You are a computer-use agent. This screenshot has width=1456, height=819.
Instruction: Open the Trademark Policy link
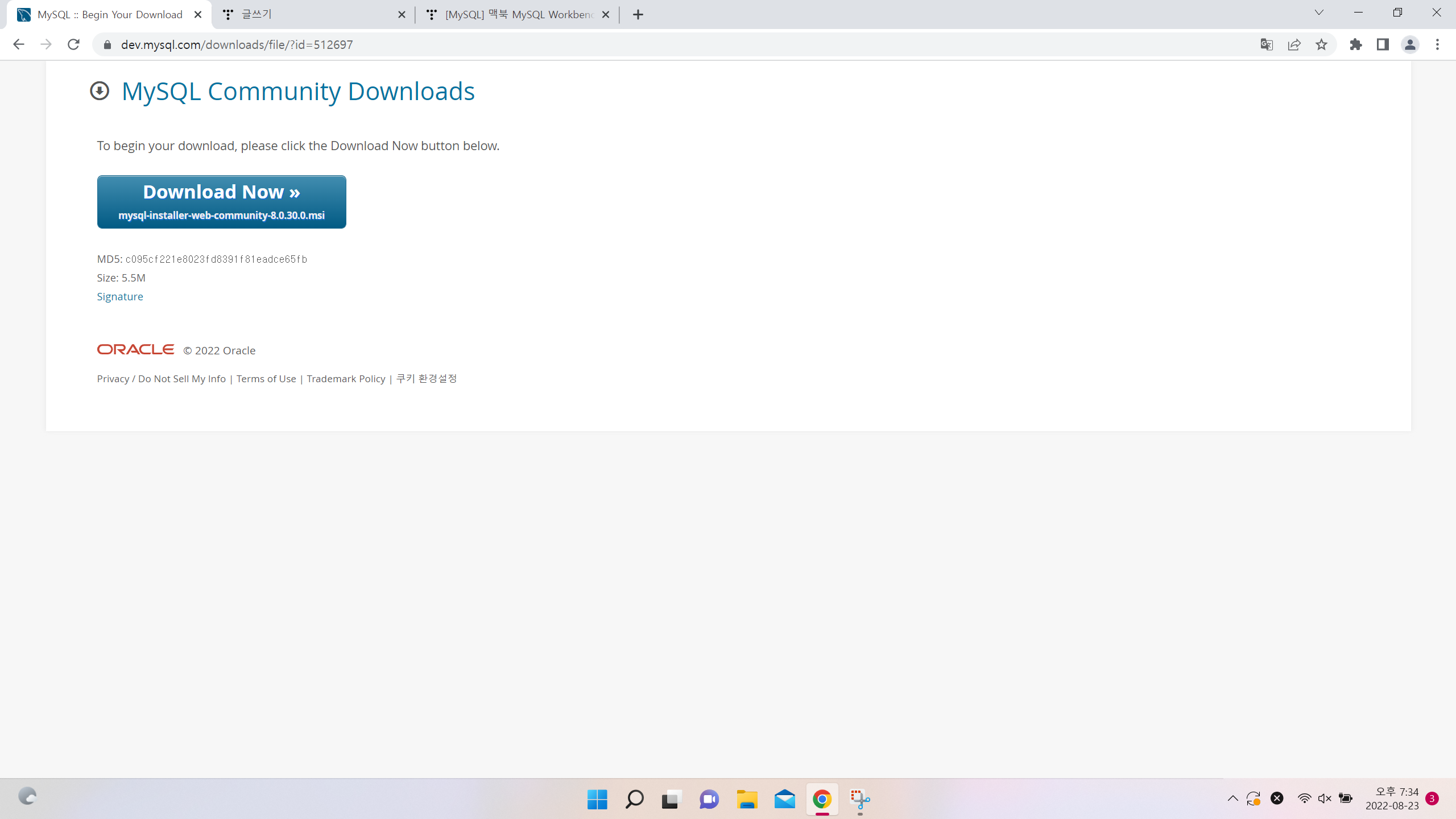[x=346, y=379]
